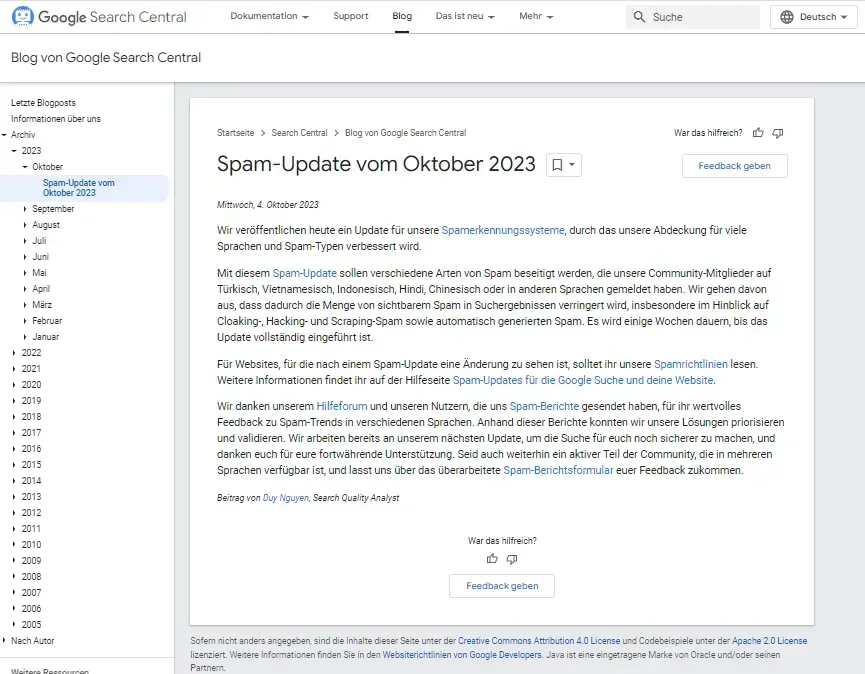Open the Mehr dropdown menu

(536, 16)
